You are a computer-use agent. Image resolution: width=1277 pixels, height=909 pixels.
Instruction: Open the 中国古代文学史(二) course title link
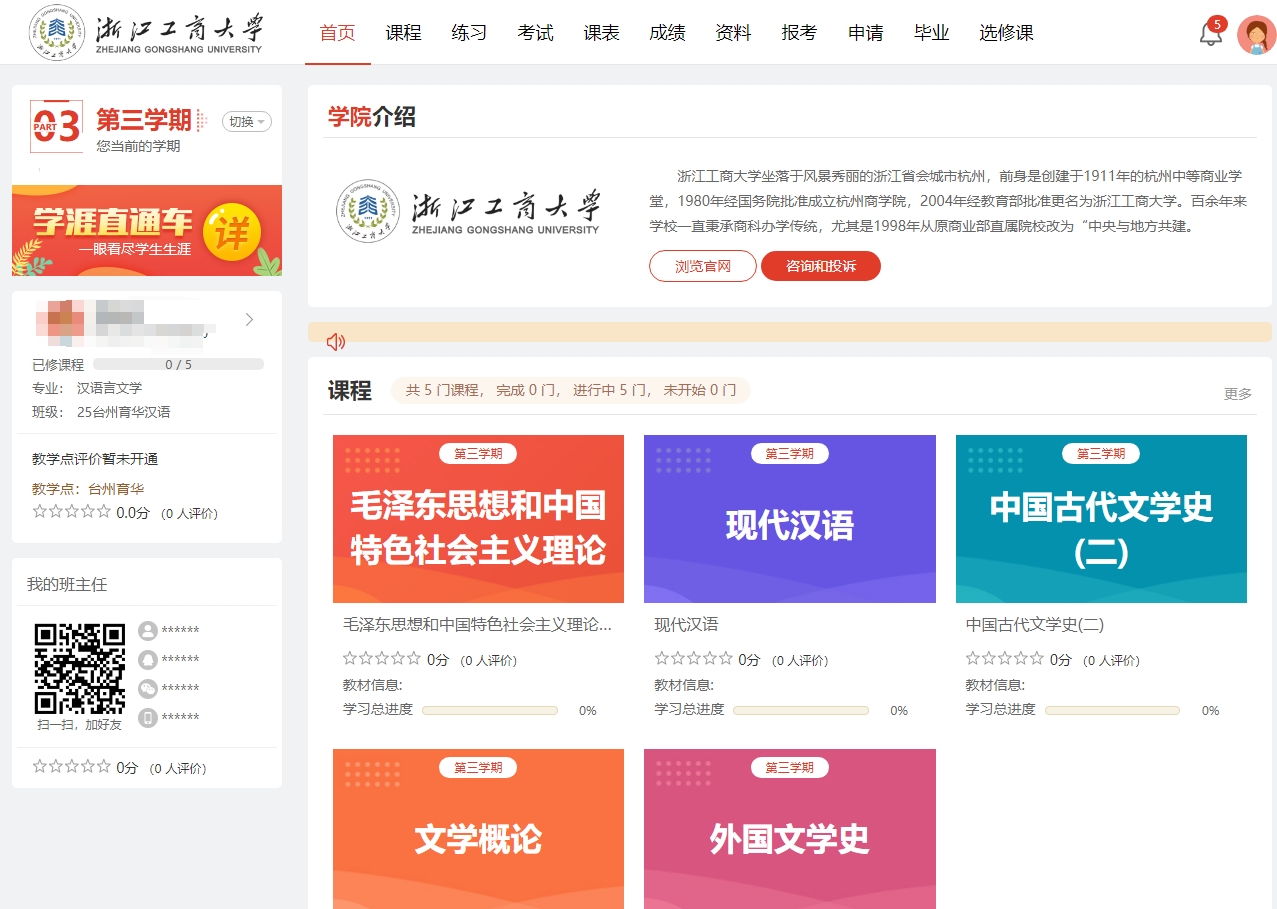(1035, 625)
